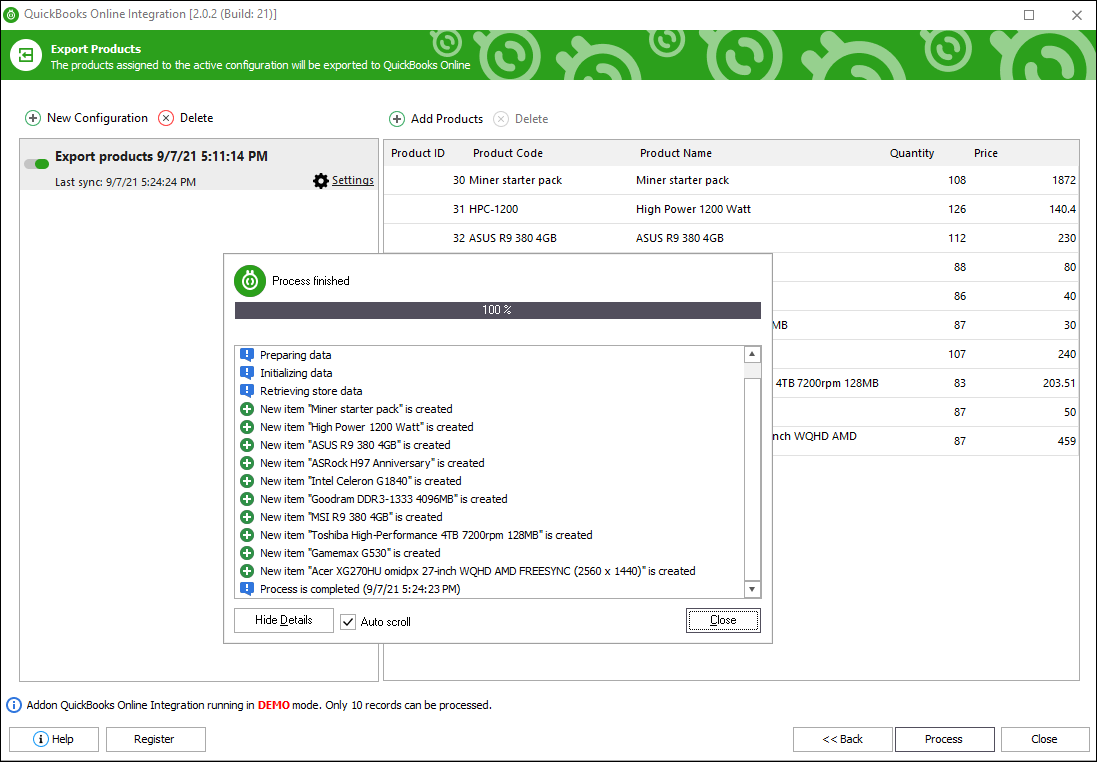Click the greyed Delete products icon
The height and width of the screenshot is (762, 1097).
click(501, 119)
